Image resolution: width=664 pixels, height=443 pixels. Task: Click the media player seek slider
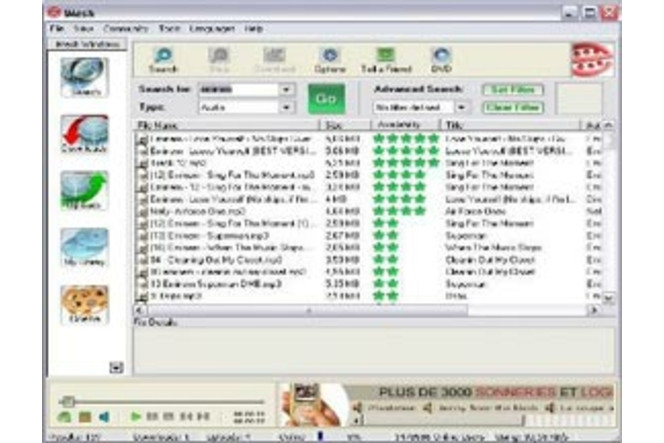(160, 401)
